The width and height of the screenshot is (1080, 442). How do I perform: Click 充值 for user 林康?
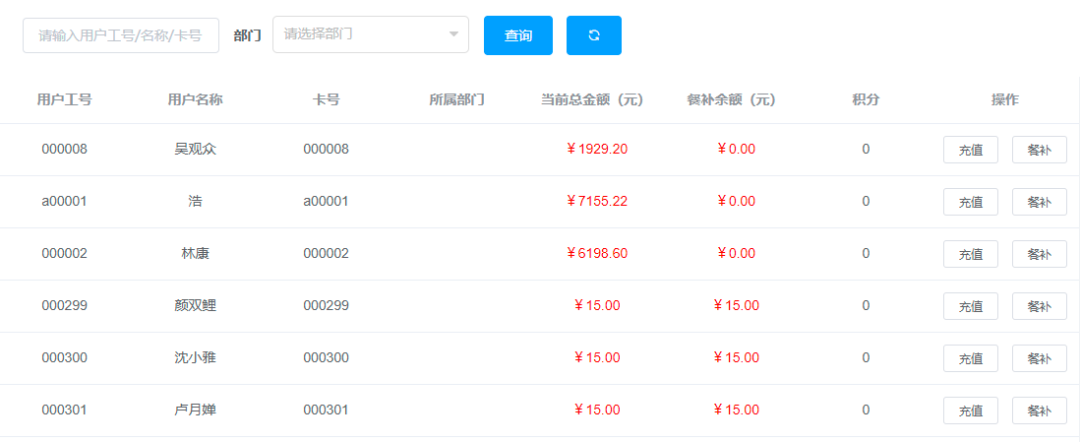pos(970,254)
